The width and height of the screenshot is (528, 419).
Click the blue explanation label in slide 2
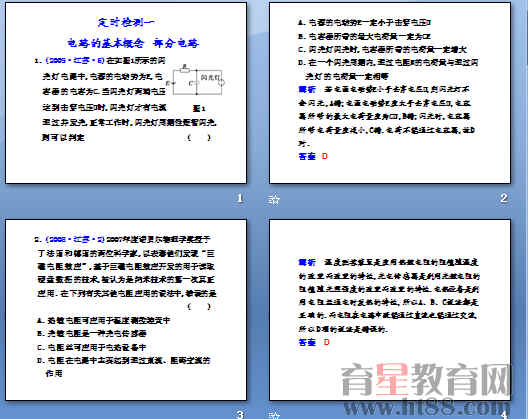pyautogui.click(x=307, y=89)
